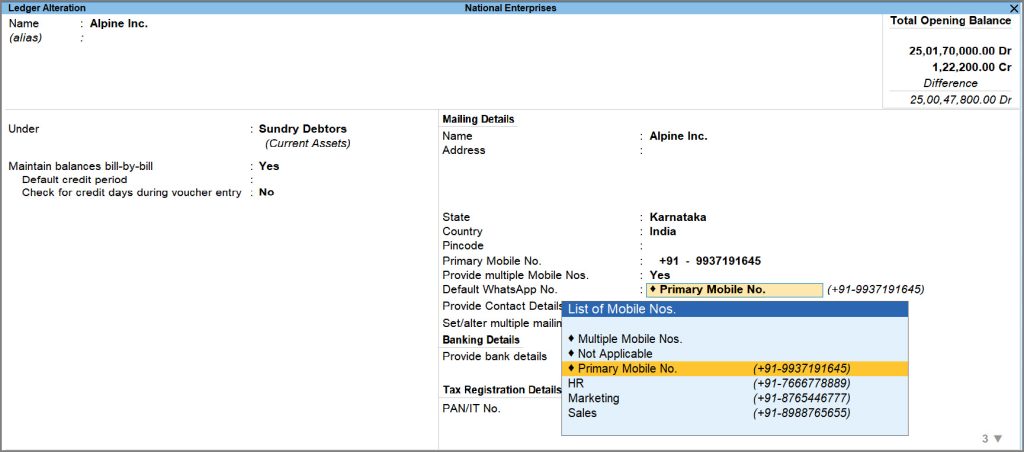This screenshot has width=1024, height=452.
Task: Pick HR mobile number entry
Action: pyautogui.click(x=734, y=383)
